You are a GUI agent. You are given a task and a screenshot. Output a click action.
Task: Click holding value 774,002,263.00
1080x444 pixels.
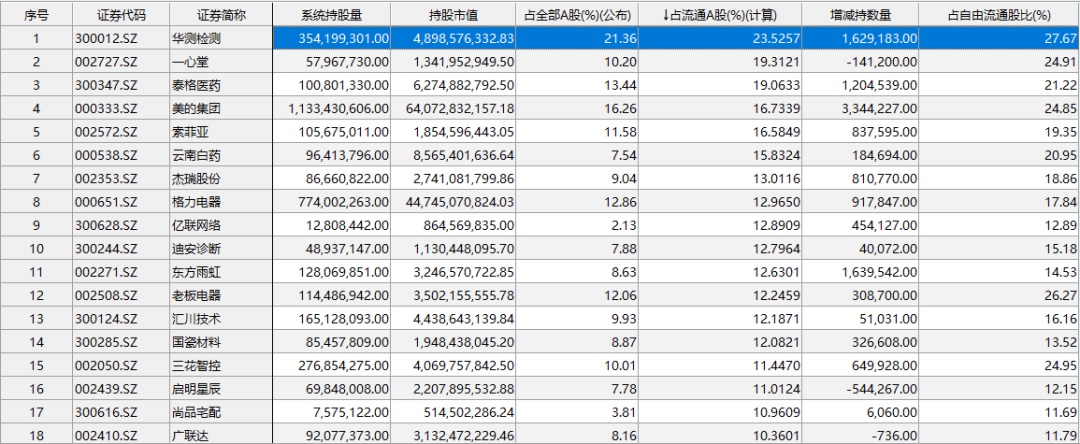click(x=333, y=202)
